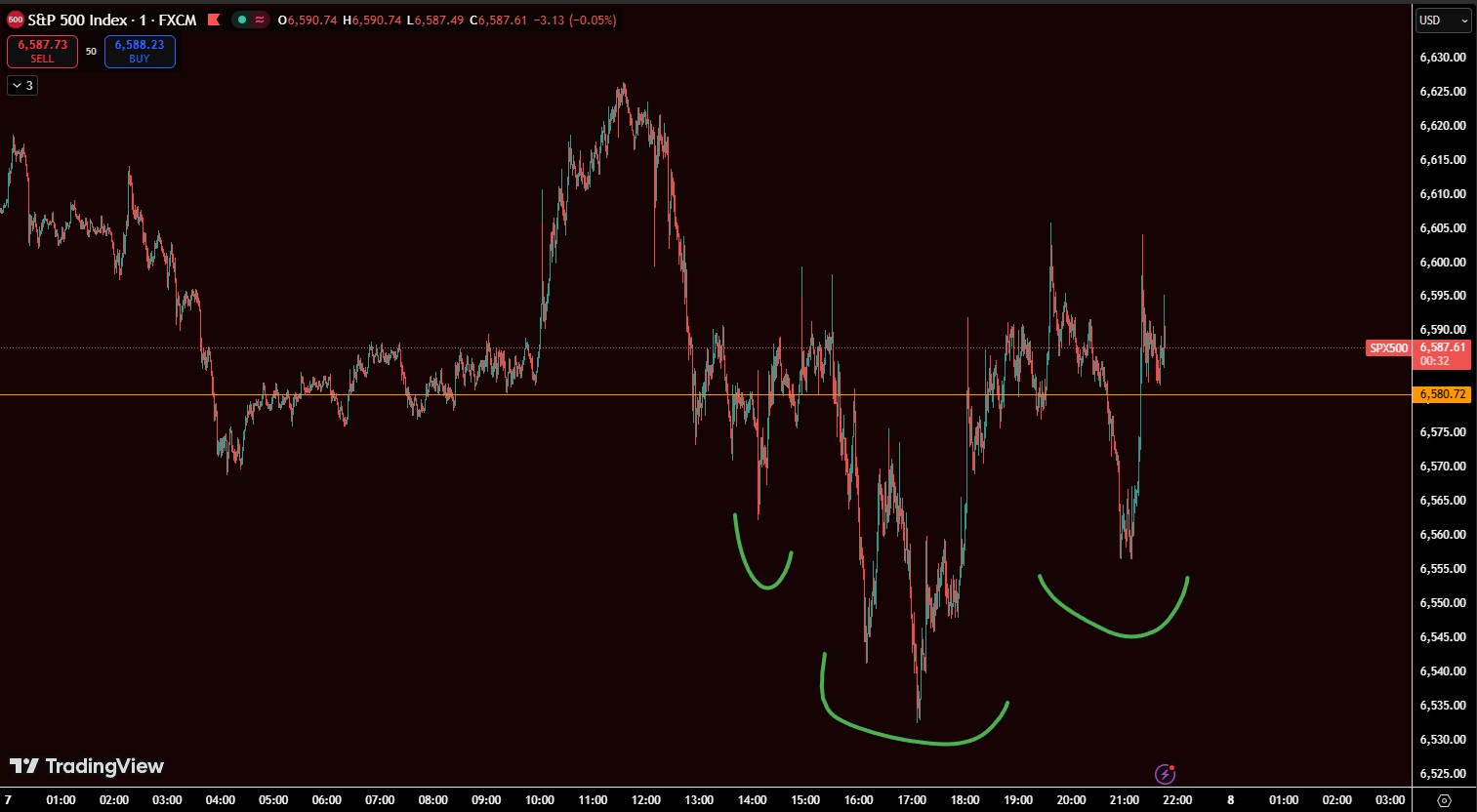Open the chart settings hexagon gear icon
Viewport: 1477px width, 812px height.
(1445, 800)
